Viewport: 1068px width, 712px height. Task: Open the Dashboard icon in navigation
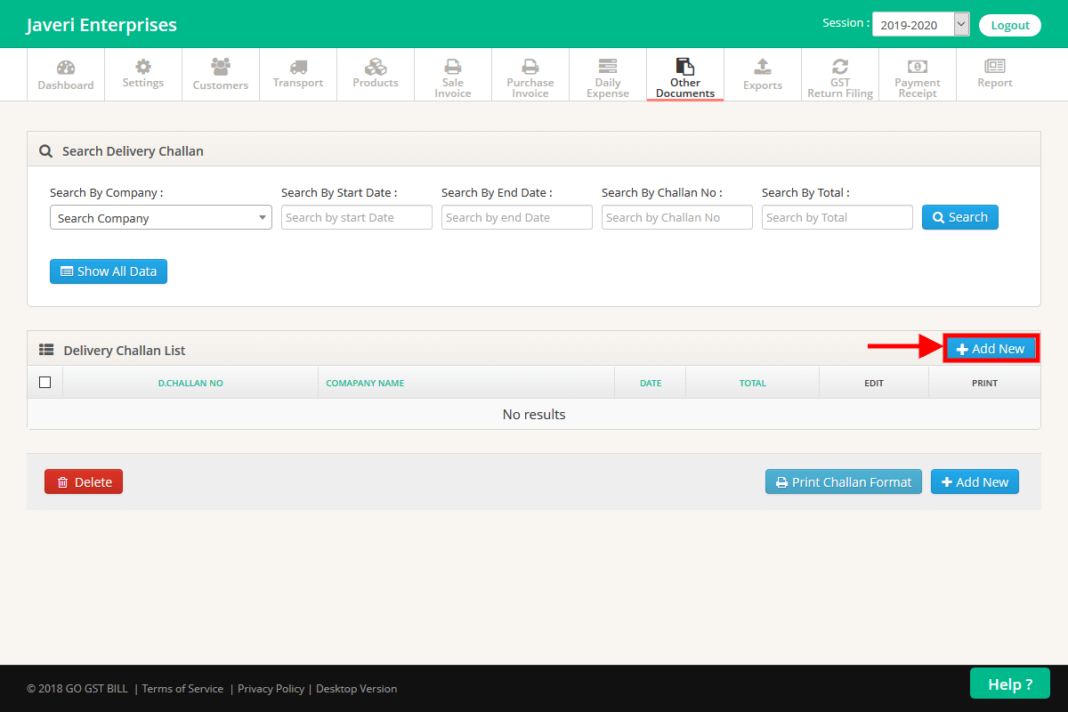tap(65, 73)
